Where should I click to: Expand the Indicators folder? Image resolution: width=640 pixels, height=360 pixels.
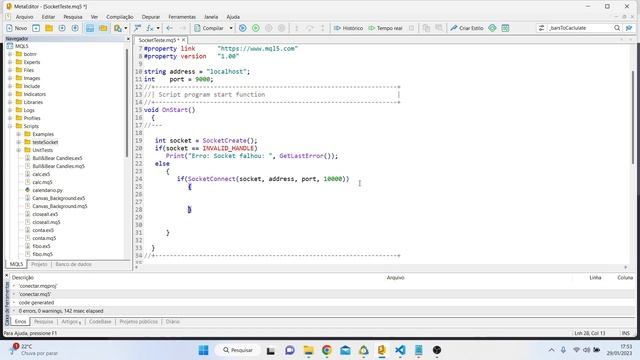(10, 94)
